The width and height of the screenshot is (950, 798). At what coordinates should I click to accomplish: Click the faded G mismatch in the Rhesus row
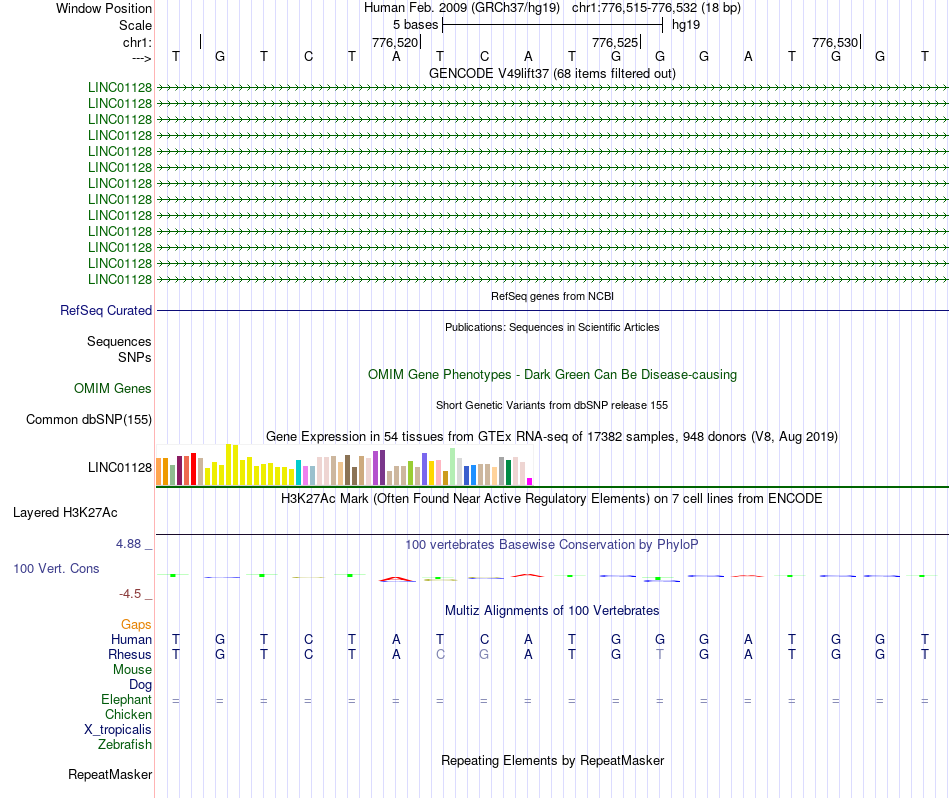483,654
